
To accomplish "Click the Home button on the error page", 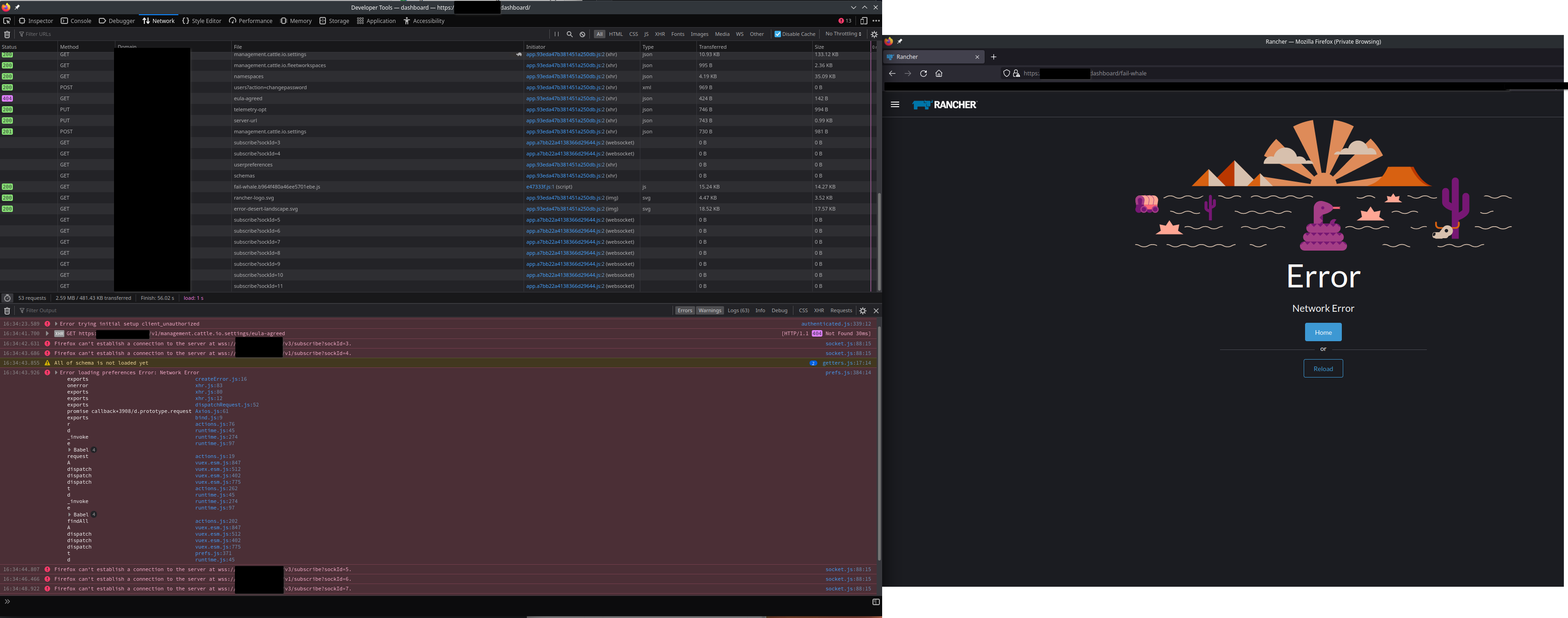I will 1323,332.
